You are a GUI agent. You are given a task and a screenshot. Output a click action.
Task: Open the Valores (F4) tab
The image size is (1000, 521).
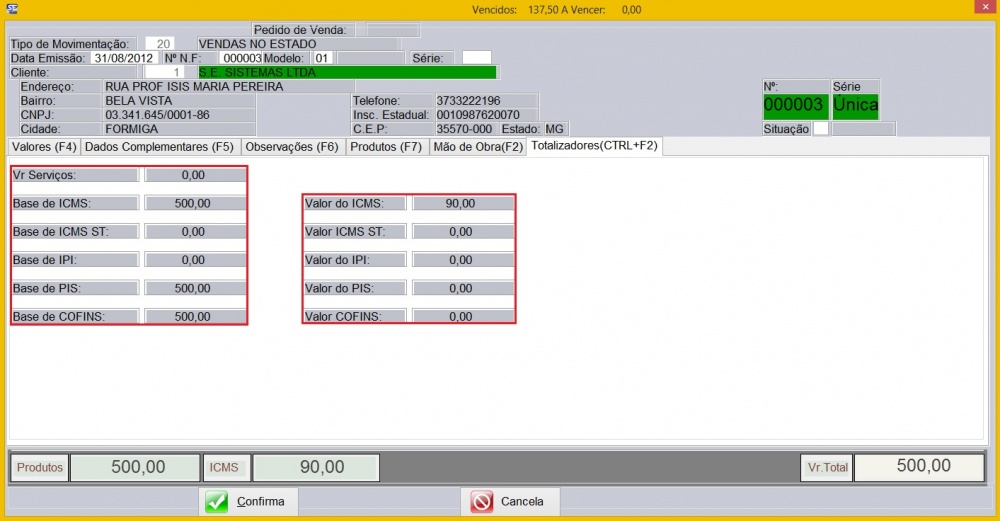click(44, 147)
